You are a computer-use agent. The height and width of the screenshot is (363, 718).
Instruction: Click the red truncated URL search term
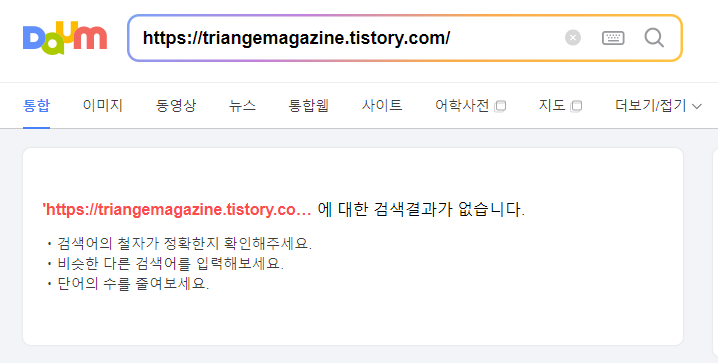[177, 210]
